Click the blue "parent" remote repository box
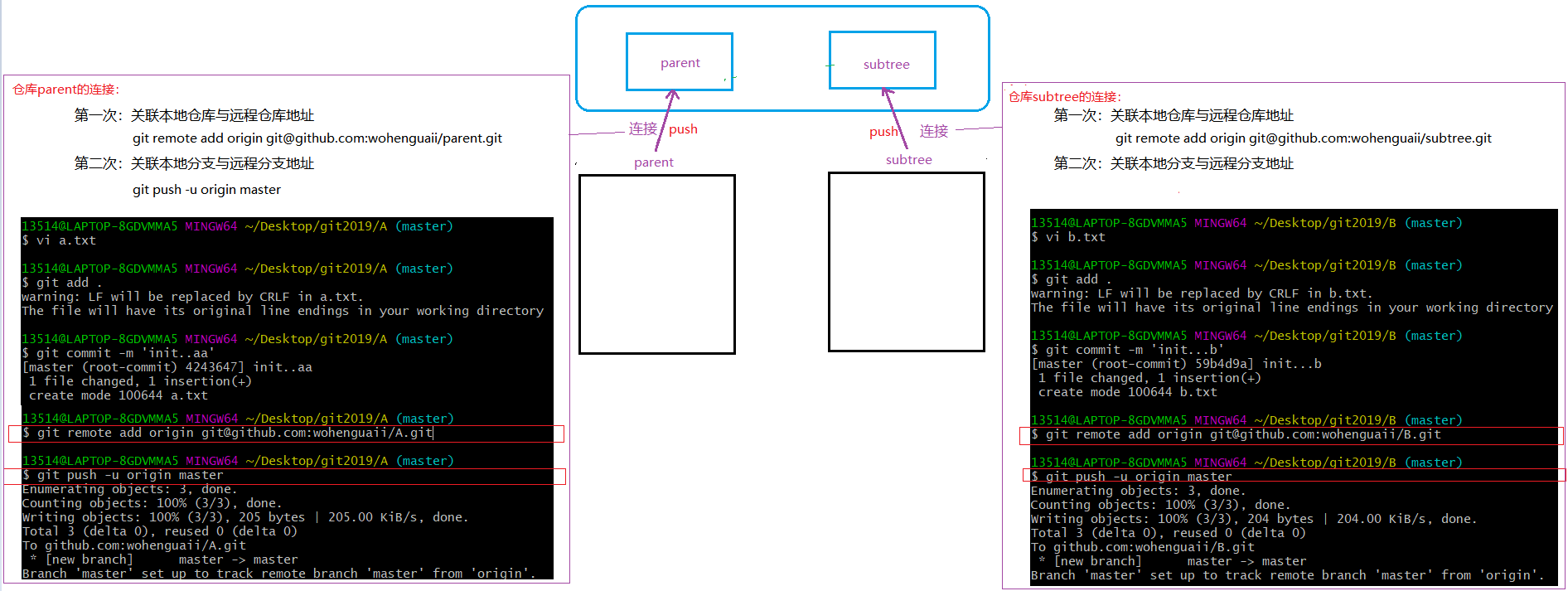Screen dimensions: 1568x591 [x=680, y=62]
